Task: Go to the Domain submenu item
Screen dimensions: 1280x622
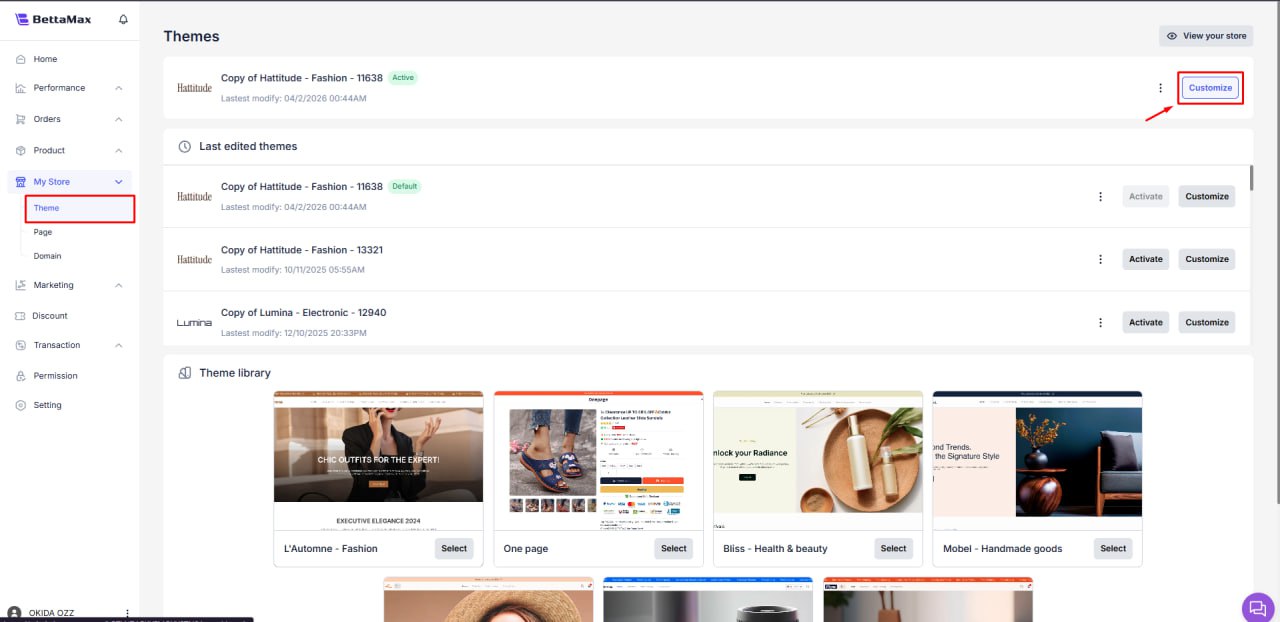Action: [47, 256]
